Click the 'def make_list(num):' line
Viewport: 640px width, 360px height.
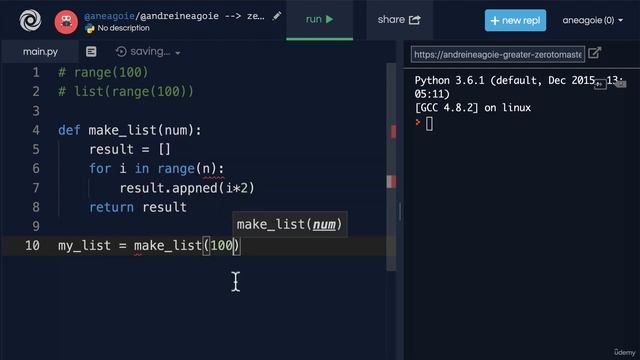pyautogui.click(x=129, y=130)
